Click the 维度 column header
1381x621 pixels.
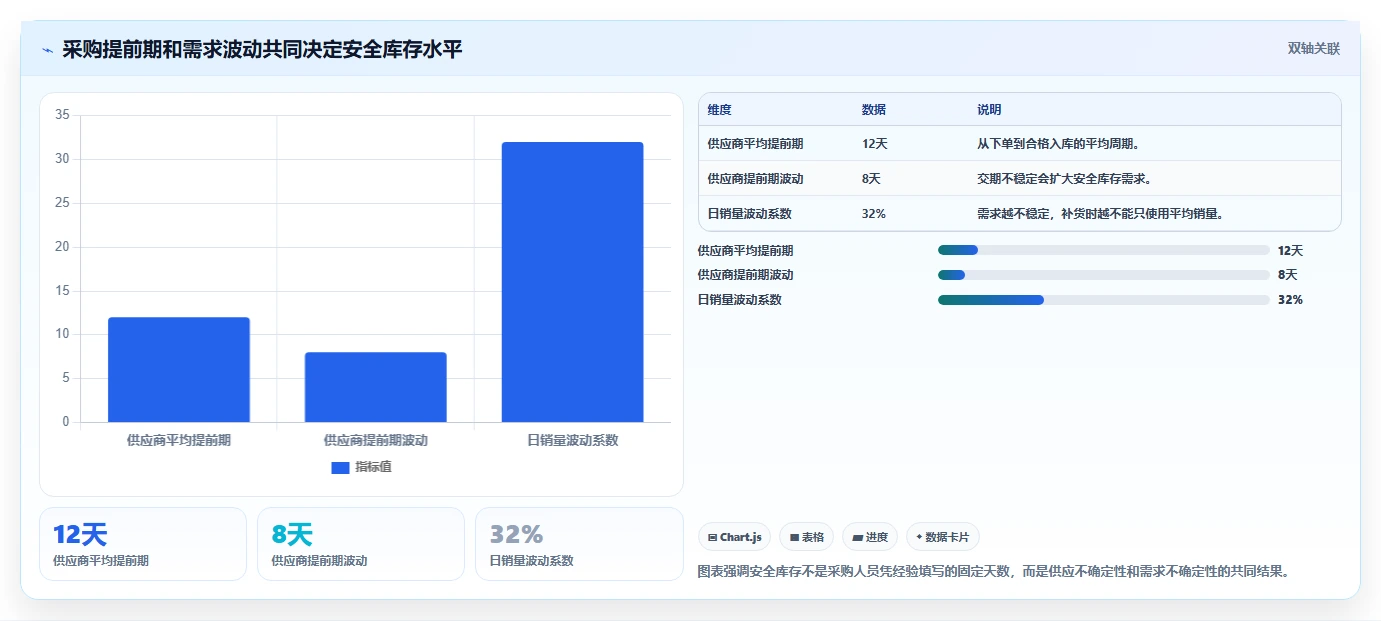coord(719,110)
